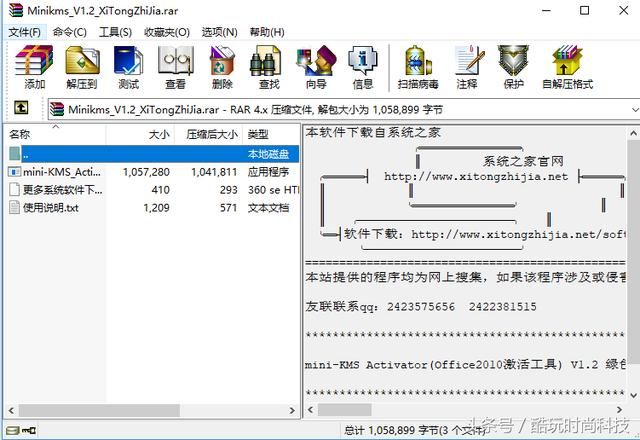Viewport: 640px width, 440px height.
Task: Click the drive and key status icon
Action: coord(21,430)
